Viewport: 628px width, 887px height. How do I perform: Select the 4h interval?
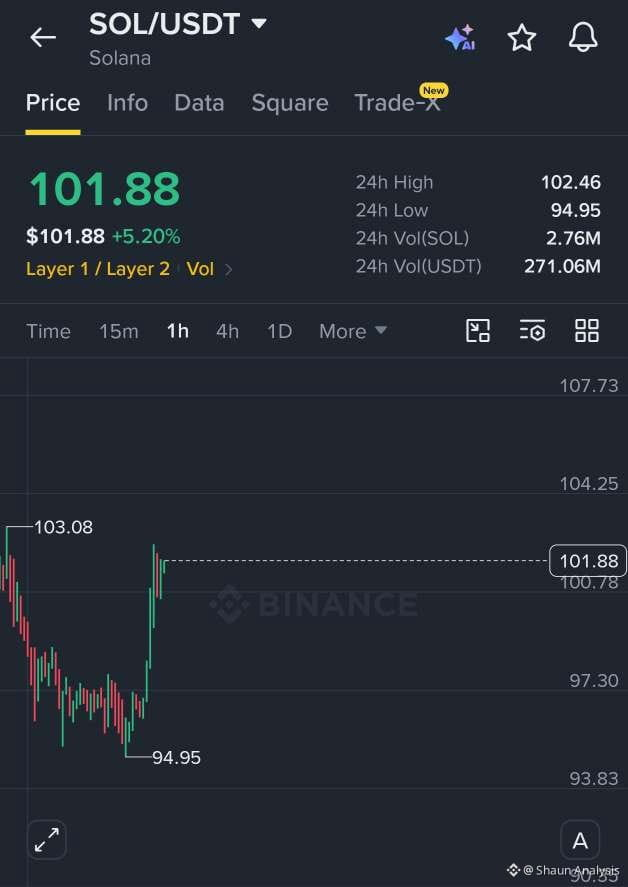(x=227, y=331)
